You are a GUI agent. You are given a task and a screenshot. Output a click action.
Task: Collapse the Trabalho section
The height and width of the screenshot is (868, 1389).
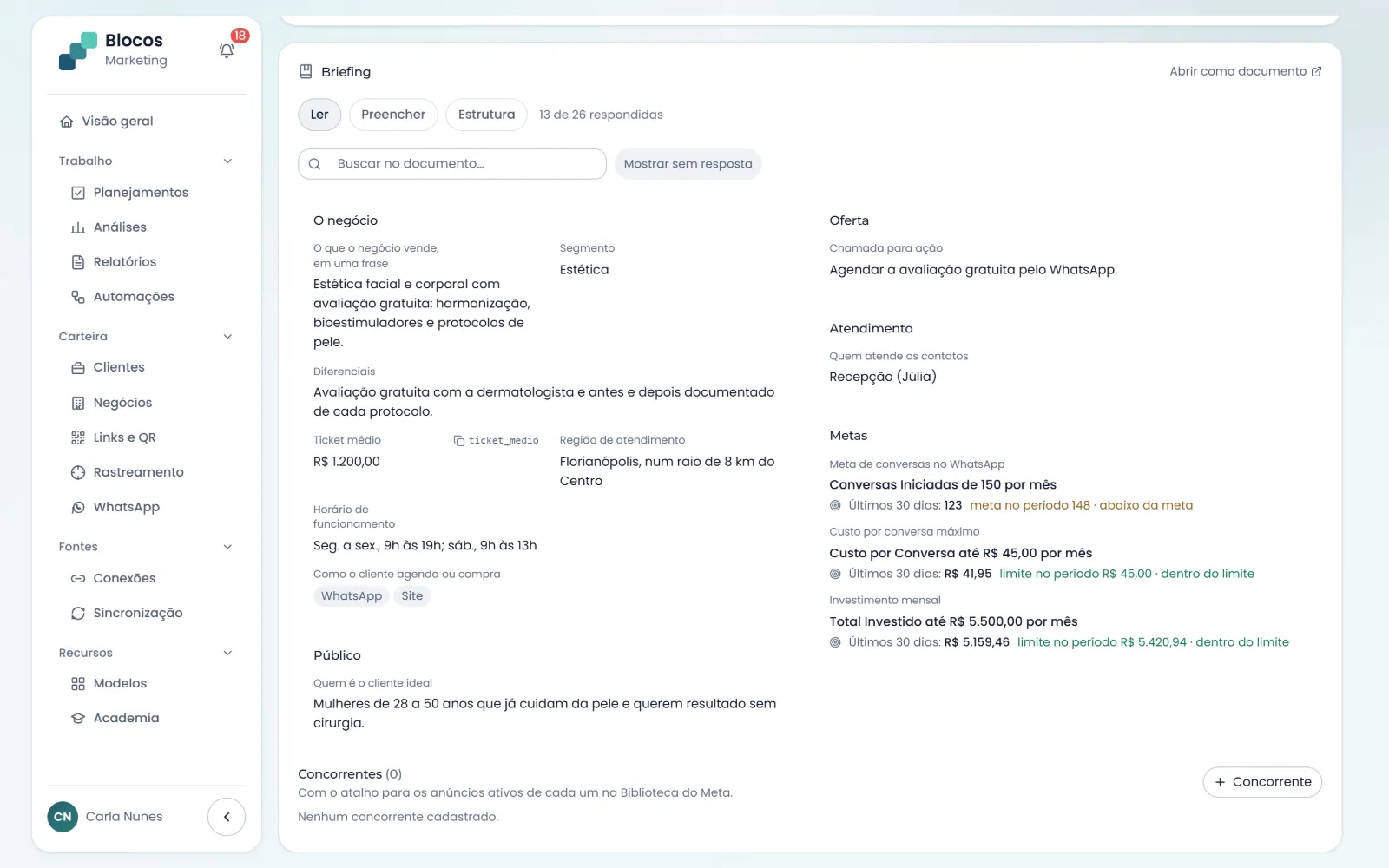click(227, 161)
